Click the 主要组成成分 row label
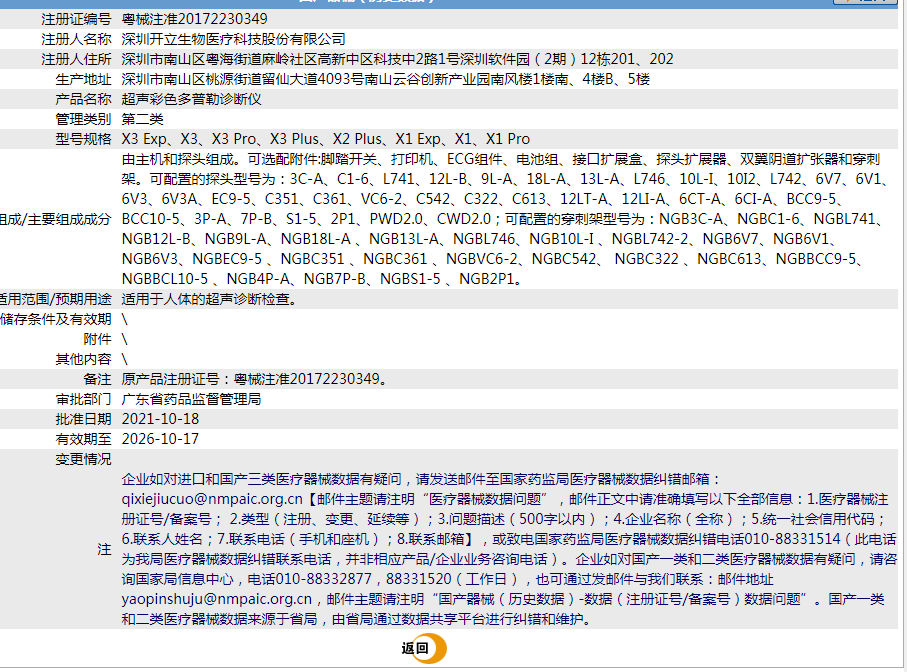 pyautogui.click(x=56, y=219)
